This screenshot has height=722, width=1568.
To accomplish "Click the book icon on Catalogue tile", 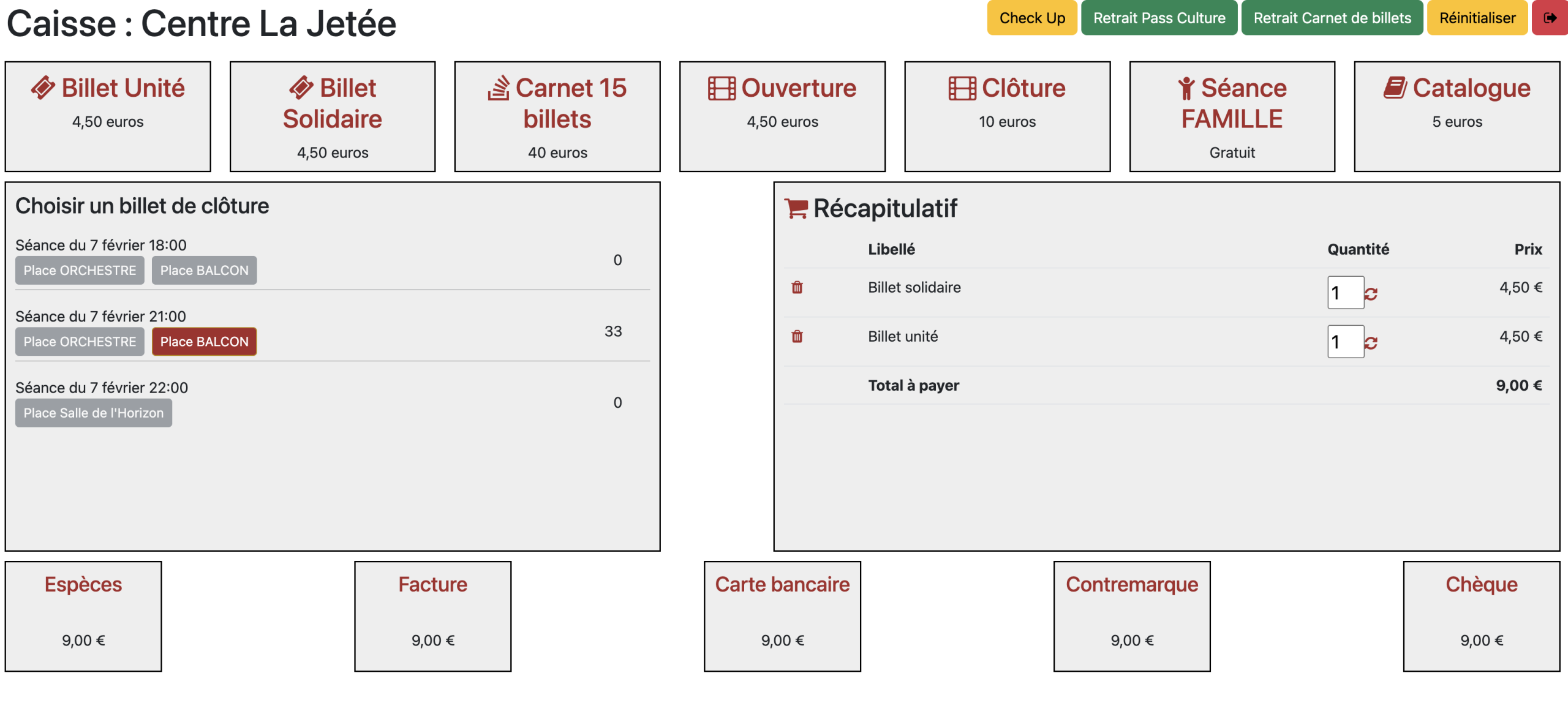I will [1395, 88].
